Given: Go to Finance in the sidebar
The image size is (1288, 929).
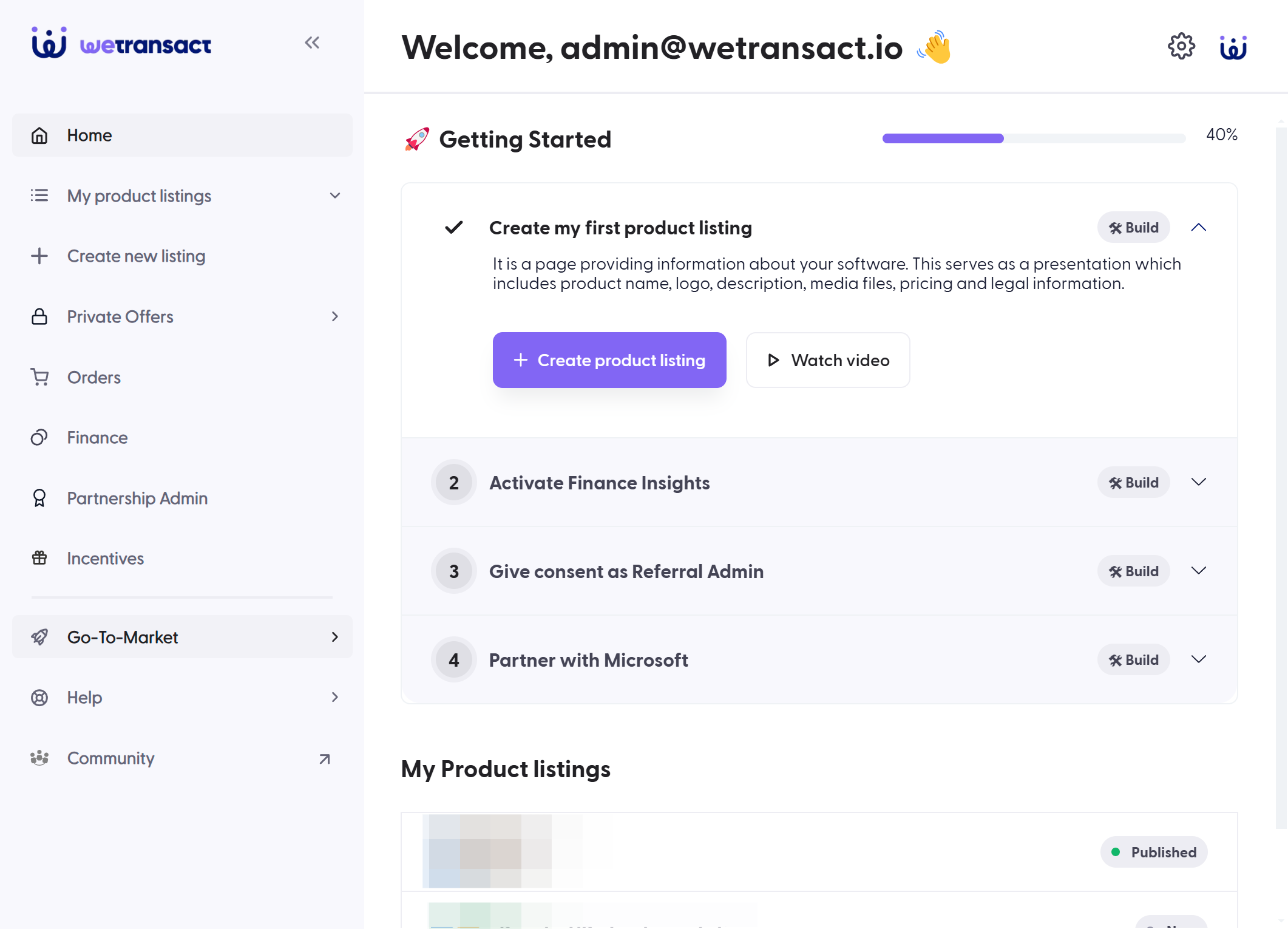Looking at the screenshot, I should [182, 438].
